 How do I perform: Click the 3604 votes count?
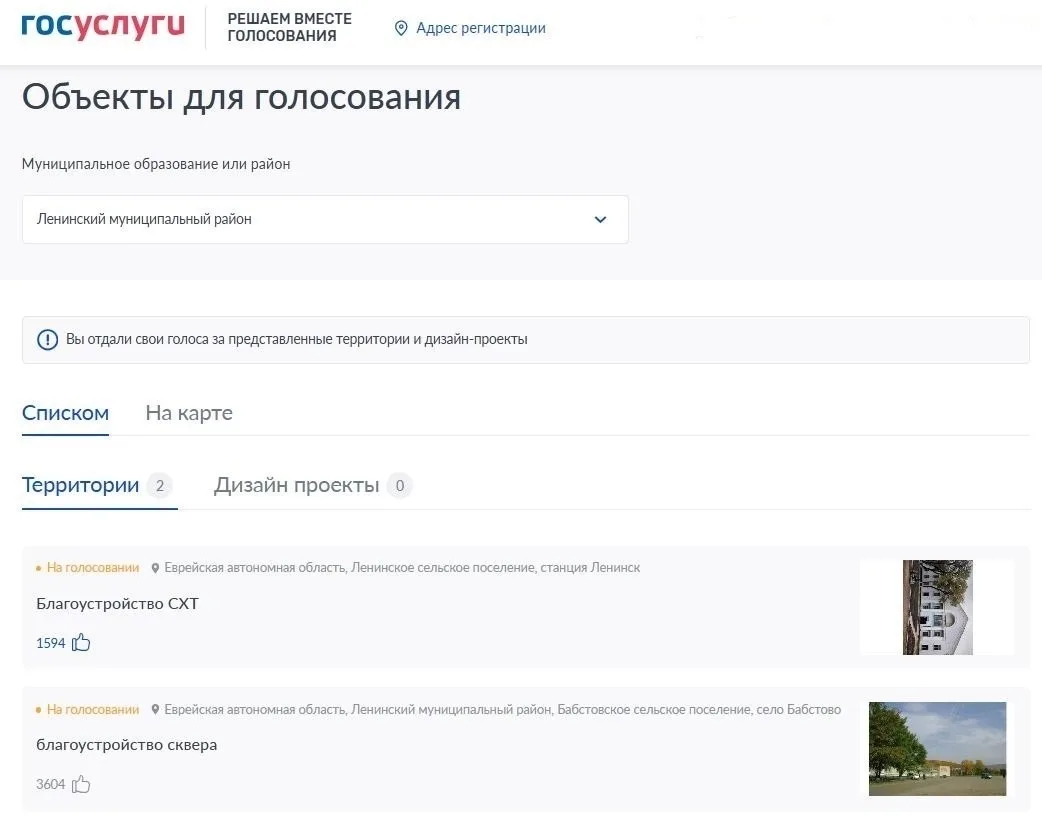[x=51, y=784]
